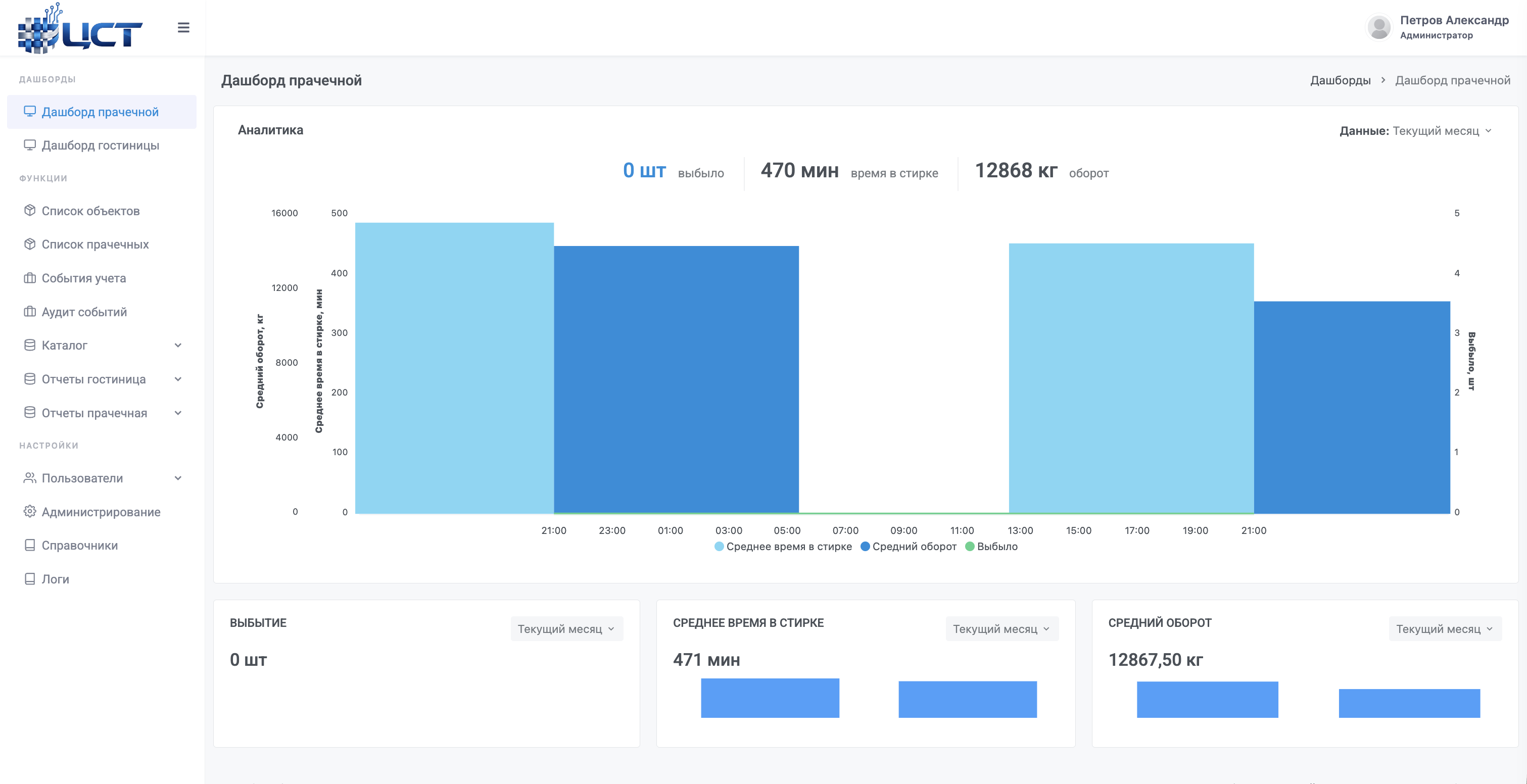Click the user avatar icon
The height and width of the screenshot is (784, 1527).
[1379, 27]
